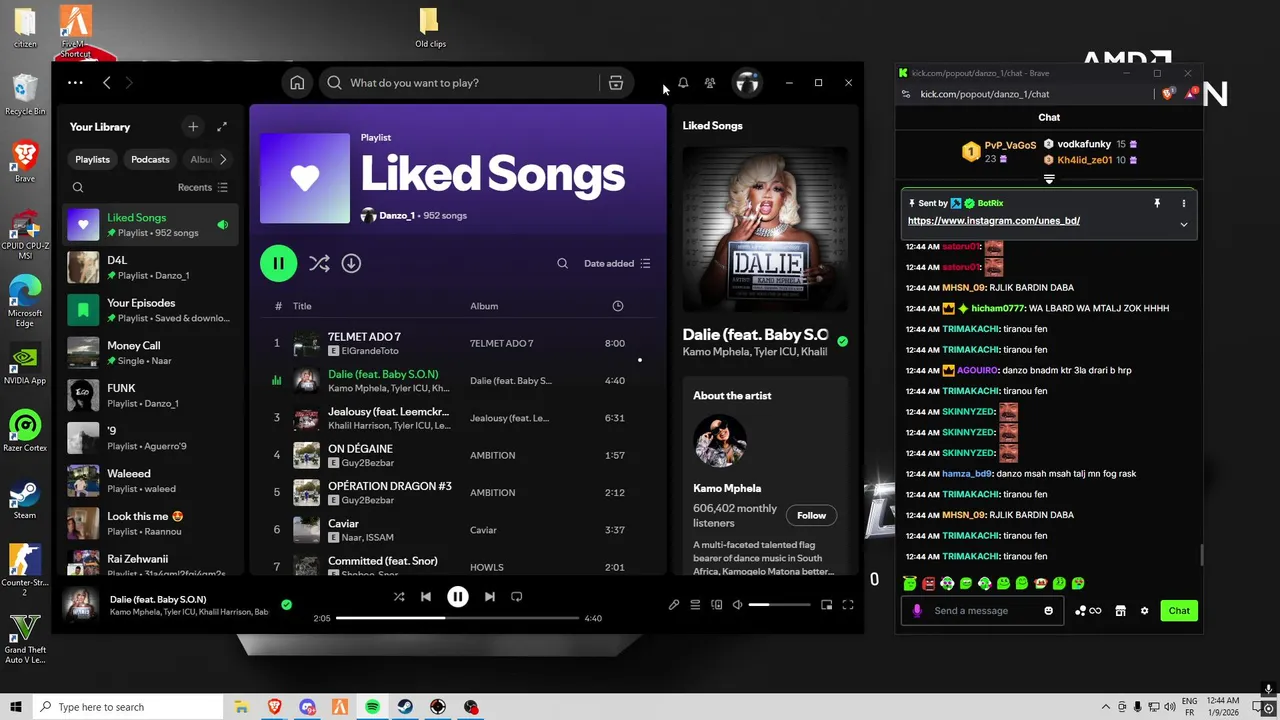Image resolution: width=1280 pixels, height=720 pixels.
Task: Send message with green Chat button
Action: 1179,610
